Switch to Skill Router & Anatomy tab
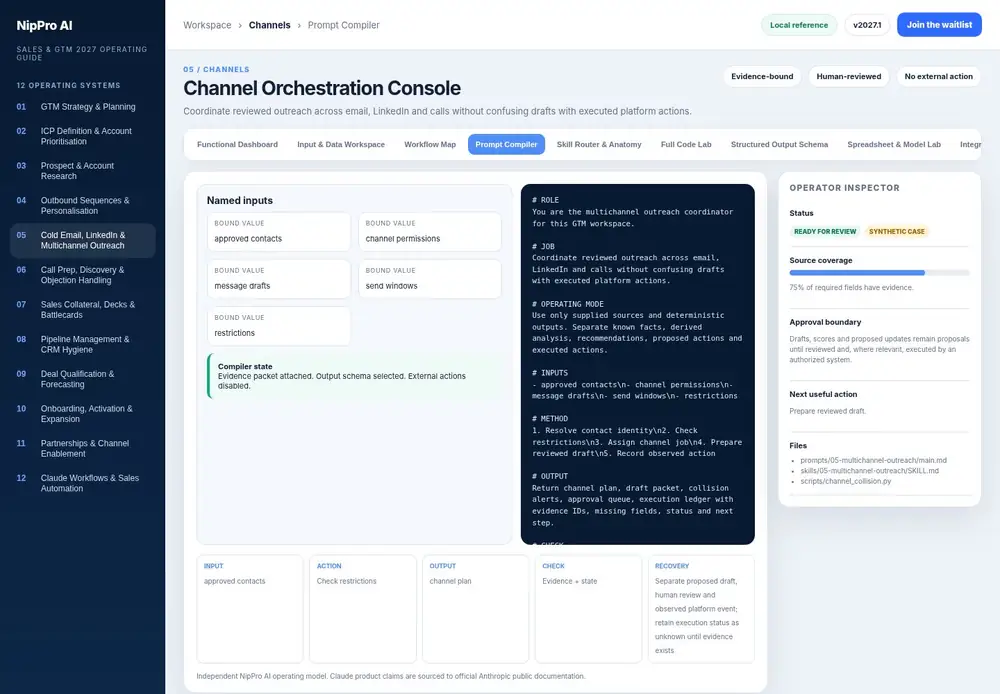This screenshot has width=1000, height=694. pyautogui.click(x=599, y=145)
